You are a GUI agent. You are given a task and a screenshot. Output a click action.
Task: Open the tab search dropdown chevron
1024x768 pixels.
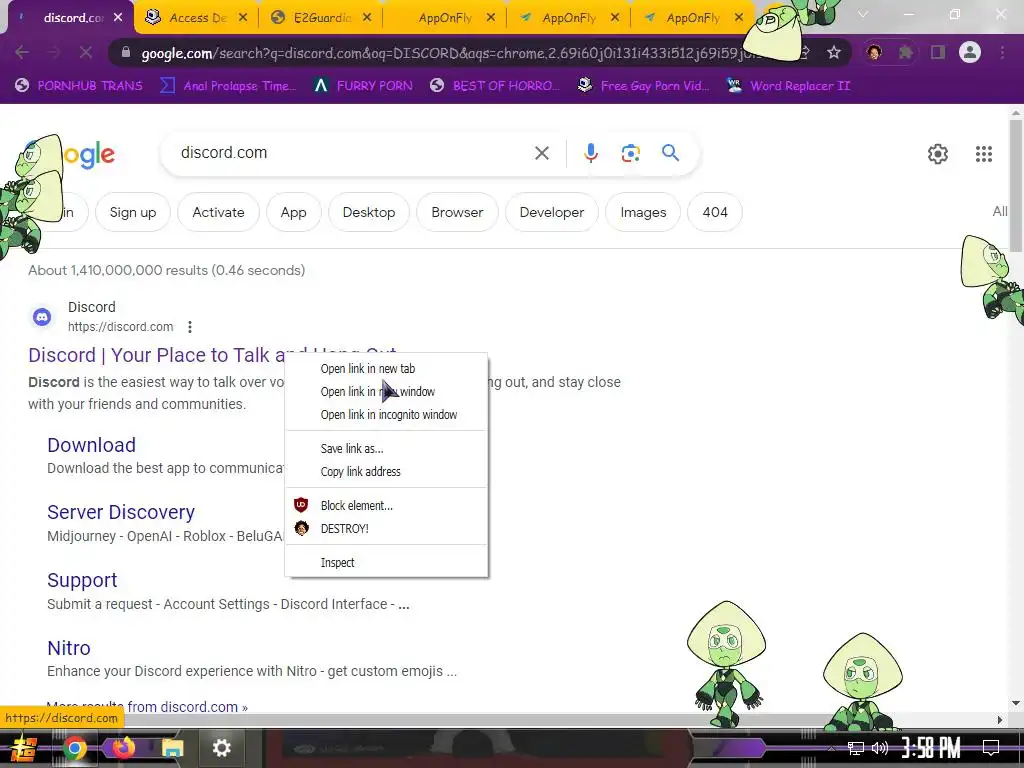863,14
